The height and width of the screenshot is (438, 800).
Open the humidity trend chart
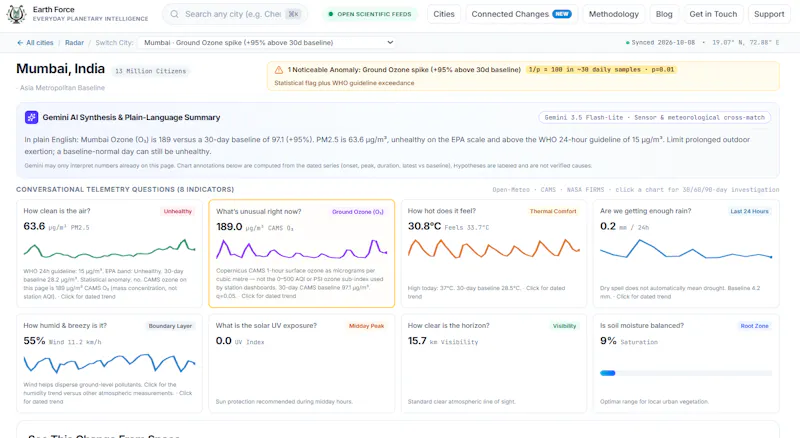(x=109, y=362)
